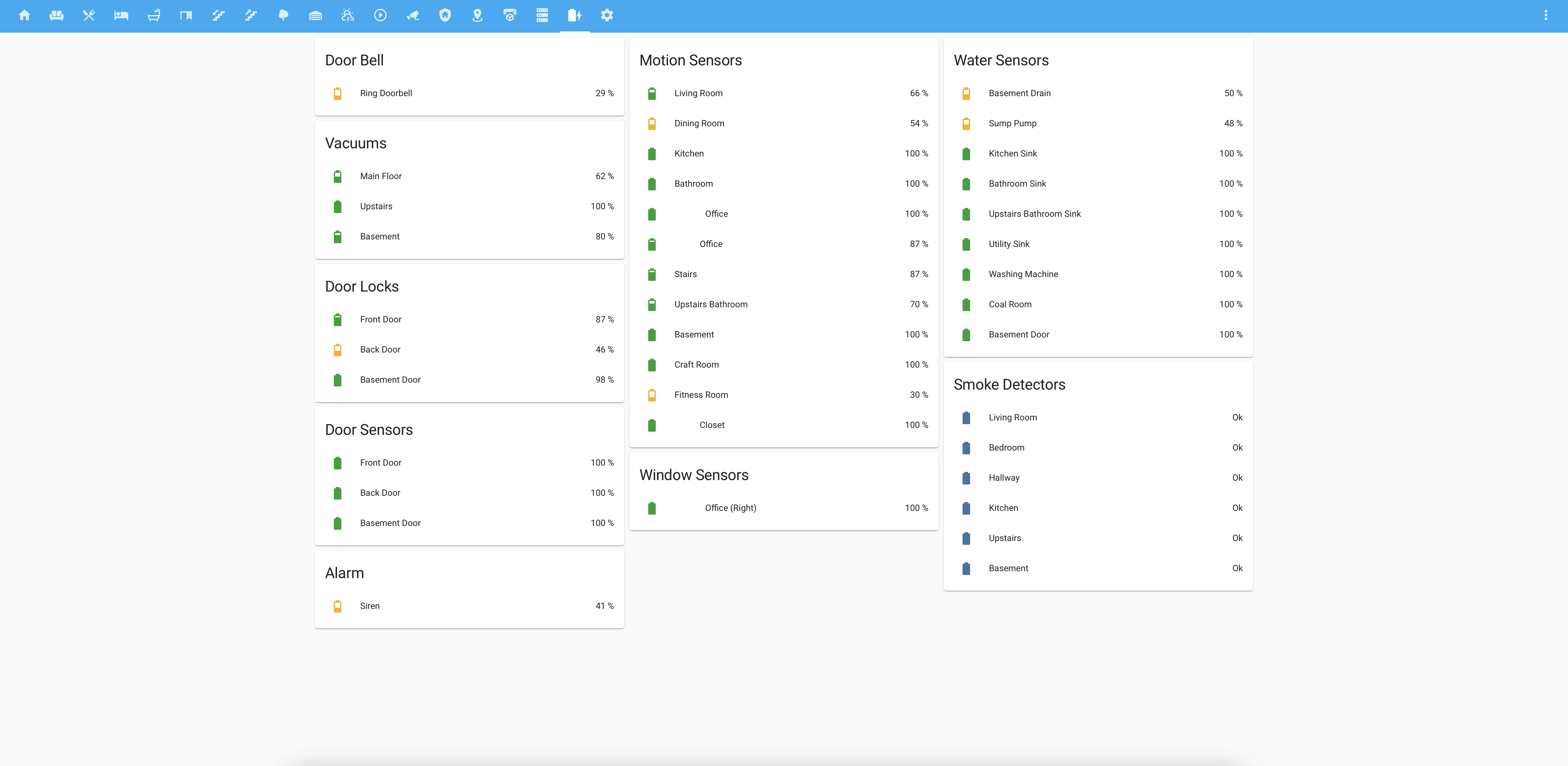1568x766 pixels.
Task: Open the garage view icon
Action: click(x=315, y=15)
